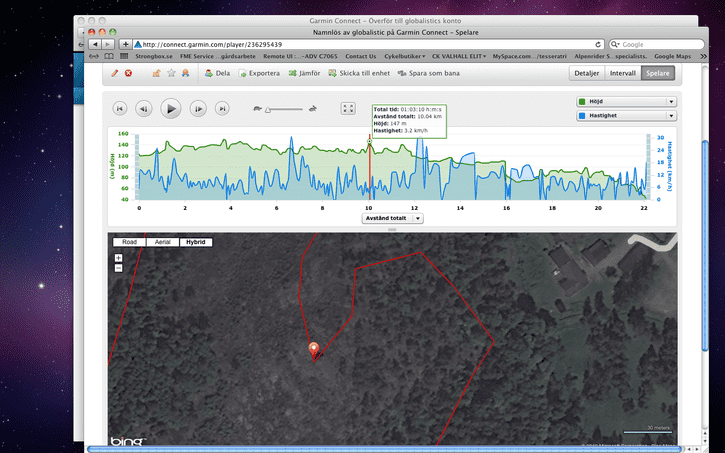Switch map to Aerial view
The width and height of the screenshot is (725, 453).
(162, 242)
